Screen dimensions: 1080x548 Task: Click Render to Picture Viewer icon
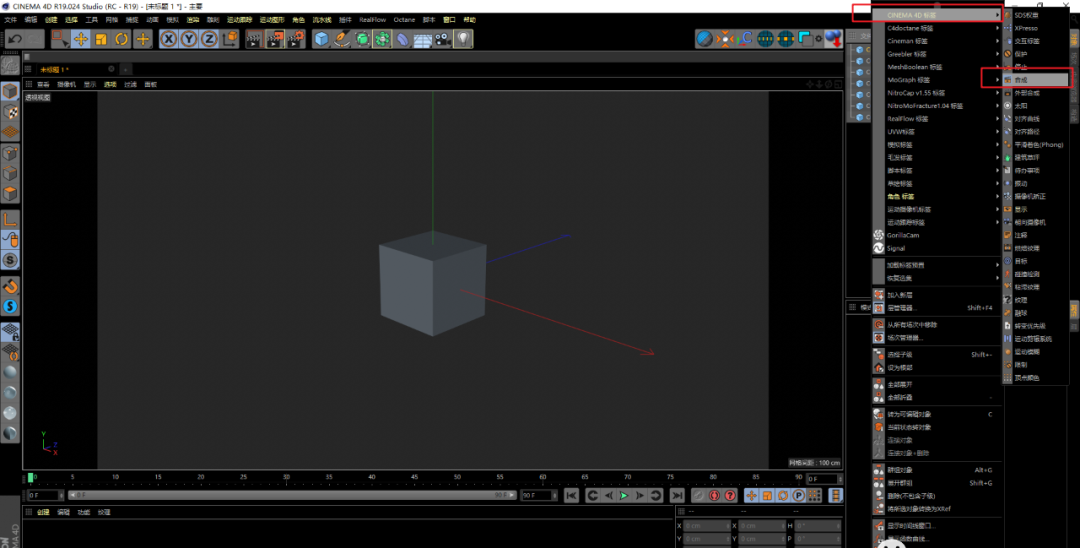275,39
